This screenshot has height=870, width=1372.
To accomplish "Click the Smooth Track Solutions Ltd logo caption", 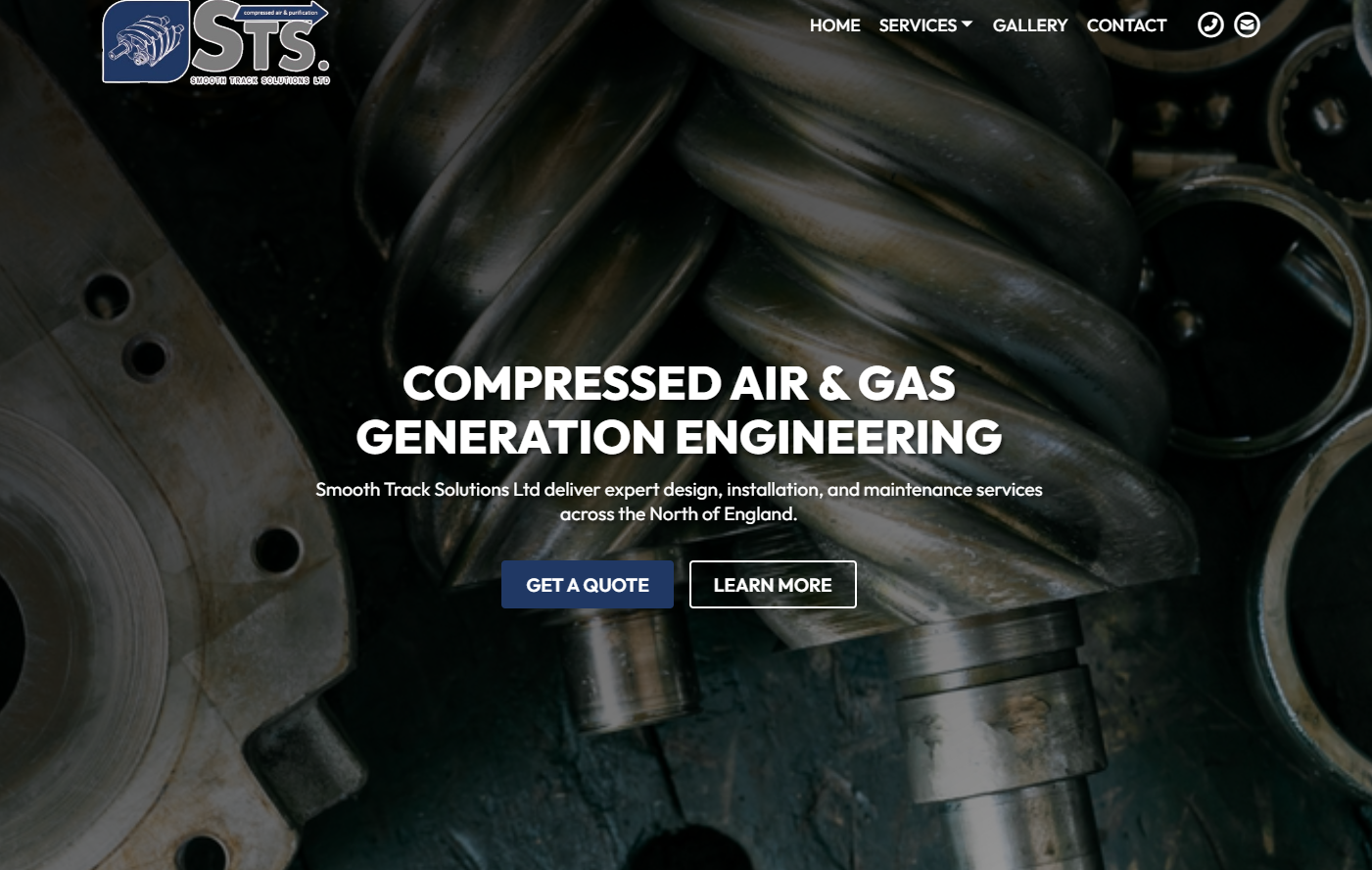I will pos(260,80).
